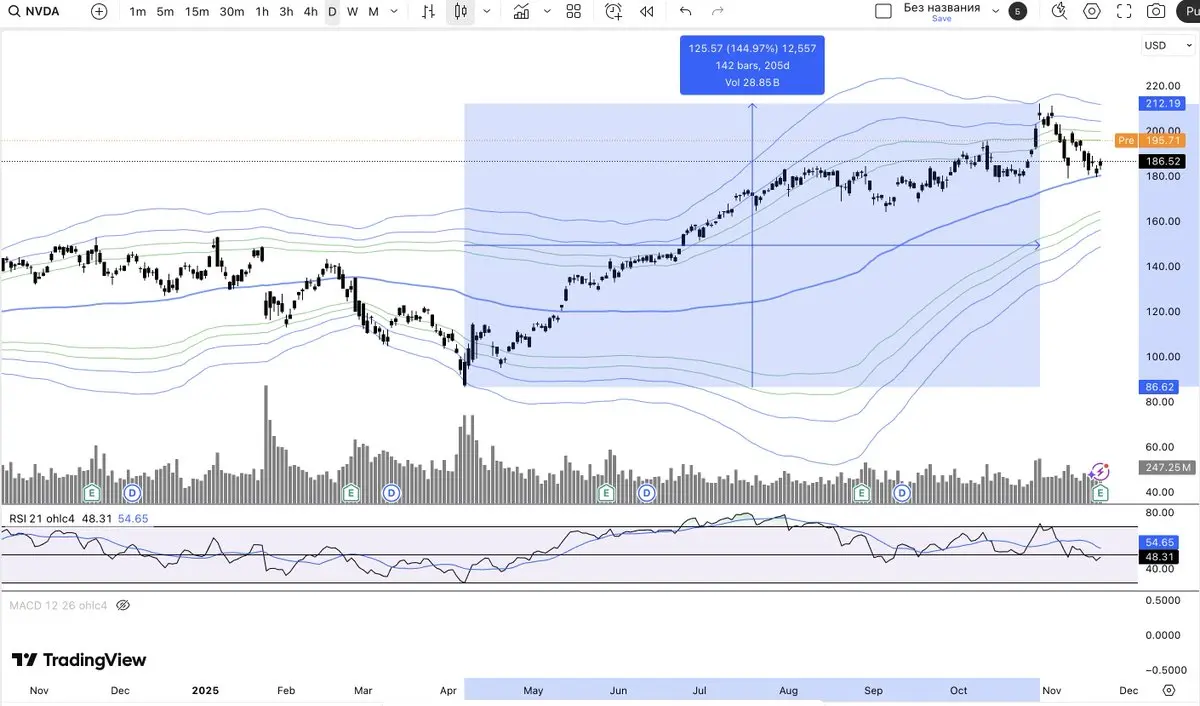The height and width of the screenshot is (706, 1200).
Task: Click the MACD 12 26 ohlc4 legend
Action: (x=58, y=606)
